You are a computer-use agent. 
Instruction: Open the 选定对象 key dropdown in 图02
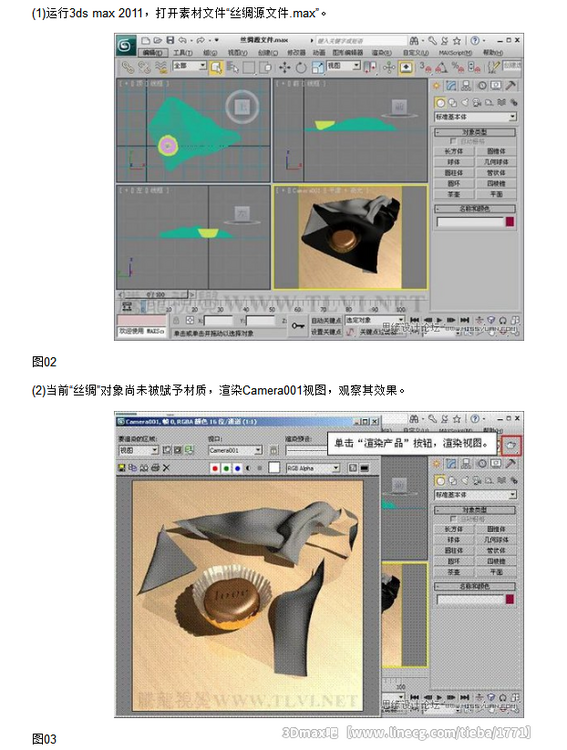375,320
